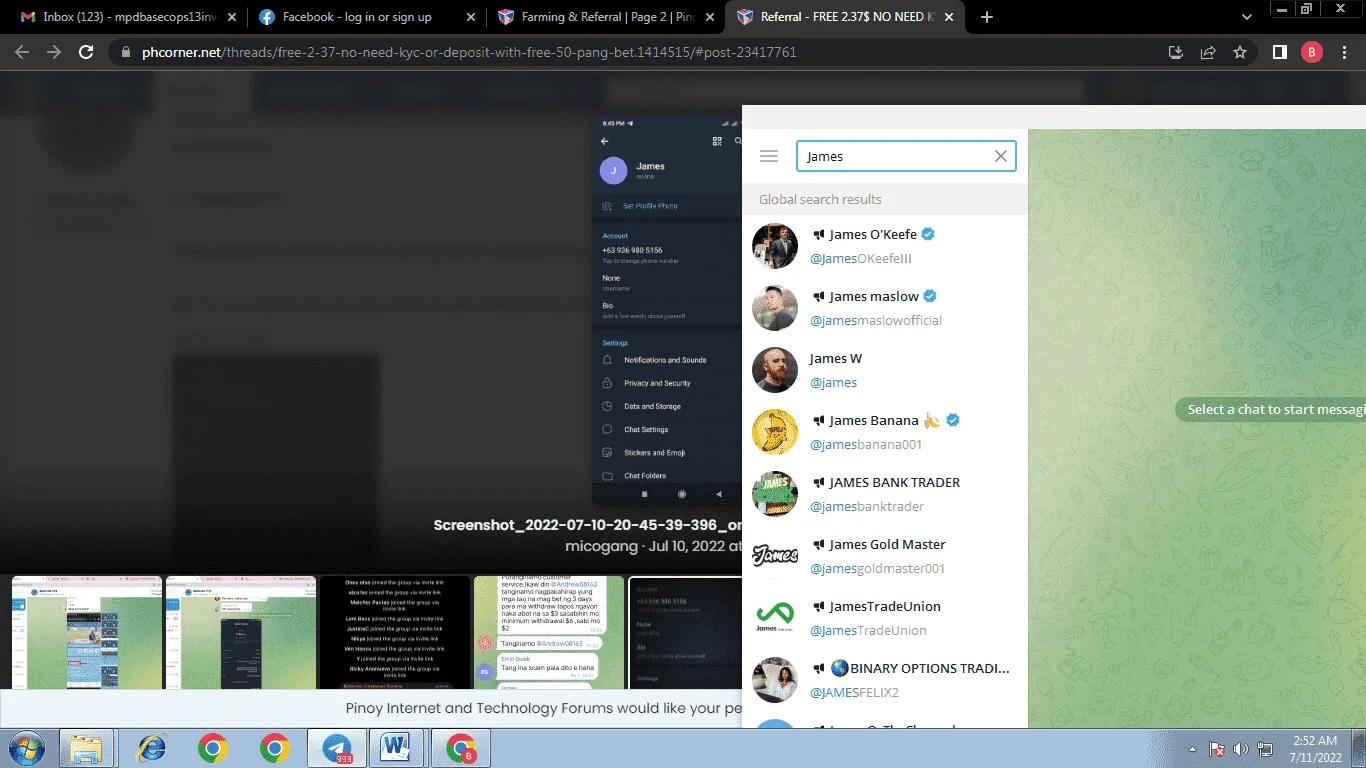Open the network tray icon
The height and width of the screenshot is (768, 1366).
(1265, 749)
